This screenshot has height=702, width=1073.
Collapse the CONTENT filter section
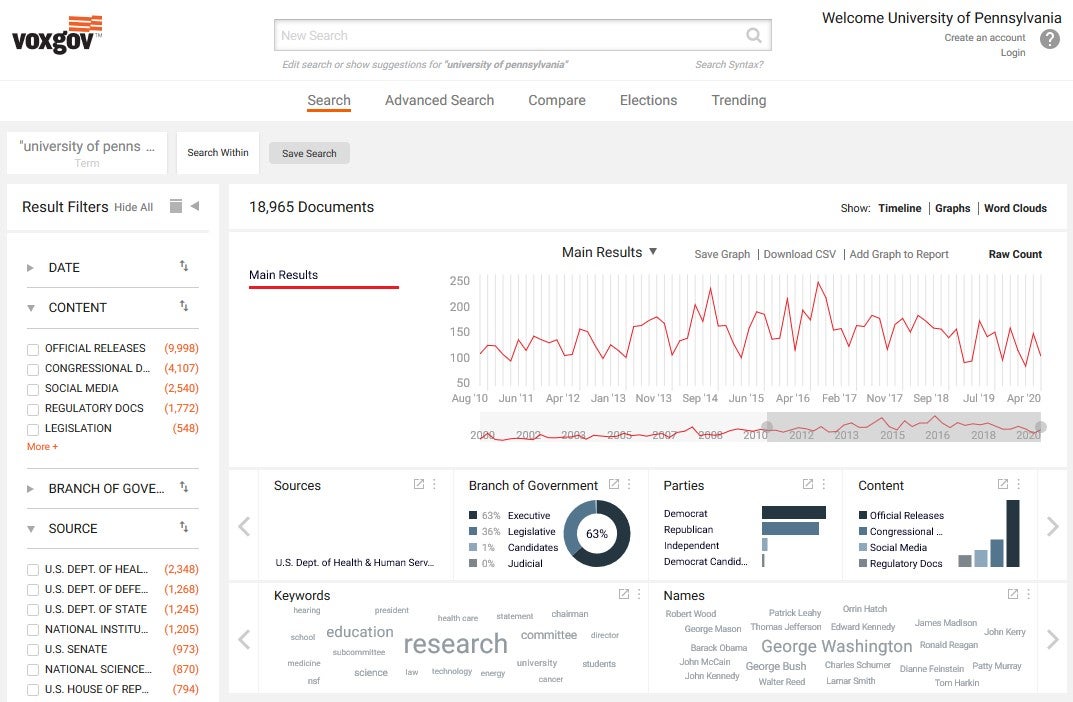(31, 308)
